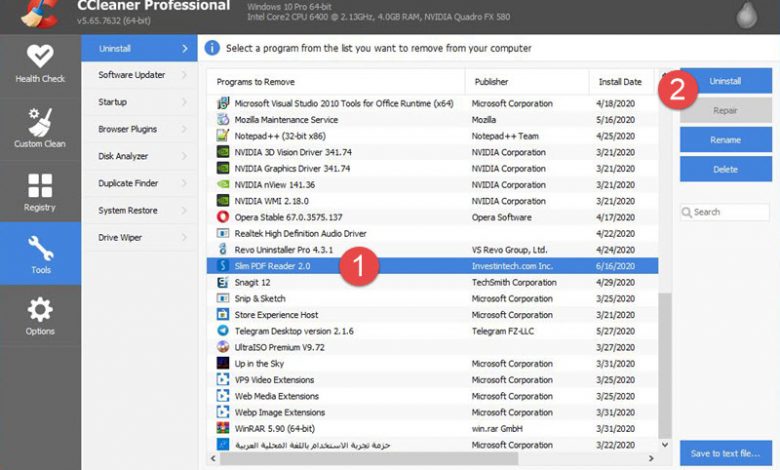Click the Opera Stable program icon

tap(223, 217)
